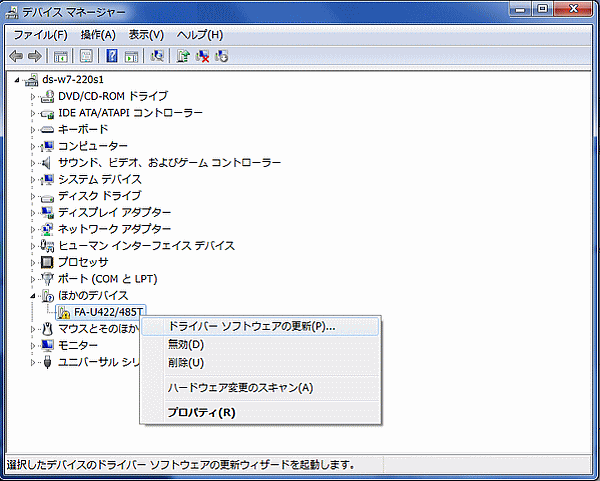The width and height of the screenshot is (600, 481).
Task: Click the プロセッサ chip icon
Action: click(x=47, y=263)
